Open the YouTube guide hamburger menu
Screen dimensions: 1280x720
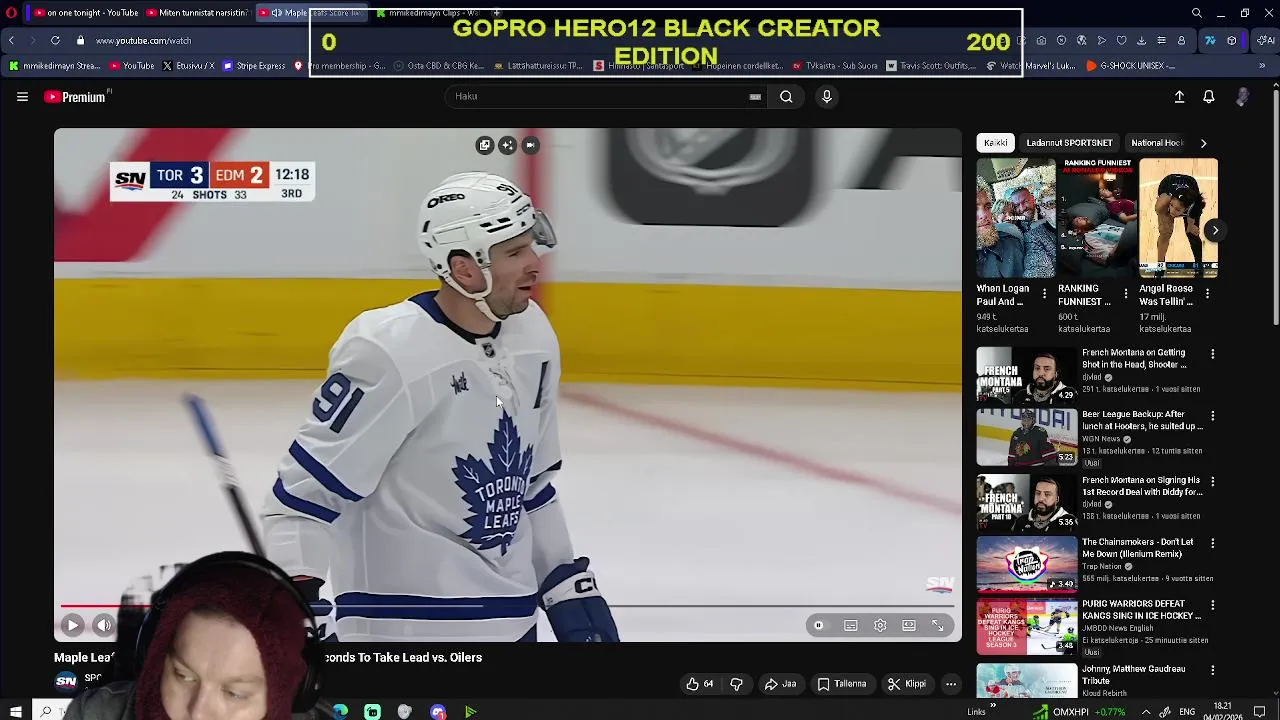pos(22,97)
